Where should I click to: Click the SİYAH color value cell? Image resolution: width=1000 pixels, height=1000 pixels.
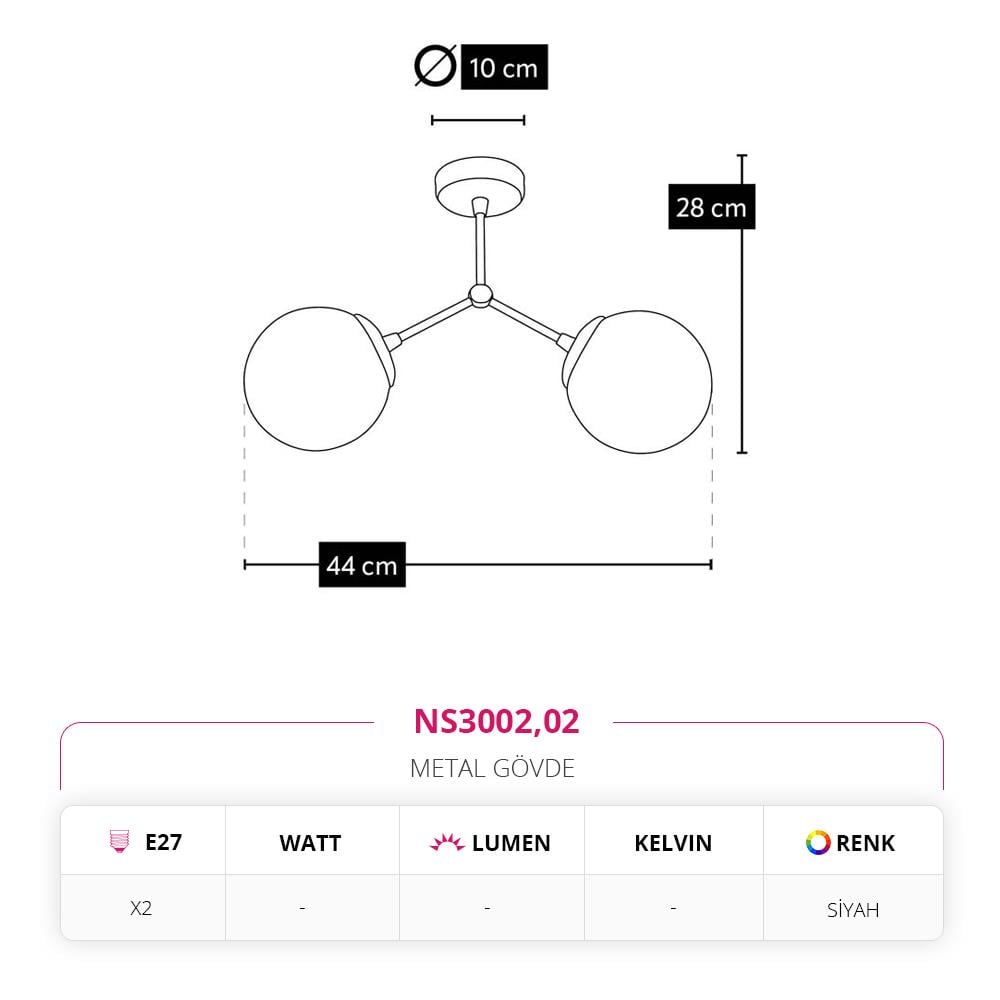(x=853, y=909)
